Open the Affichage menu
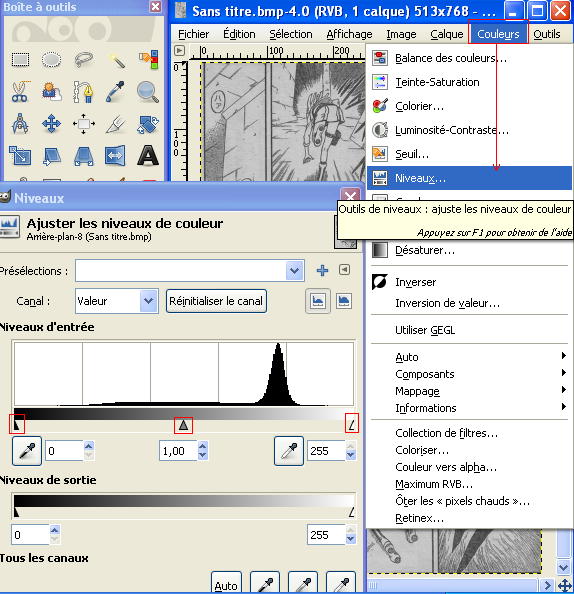This screenshot has height=594, width=574. [350, 34]
